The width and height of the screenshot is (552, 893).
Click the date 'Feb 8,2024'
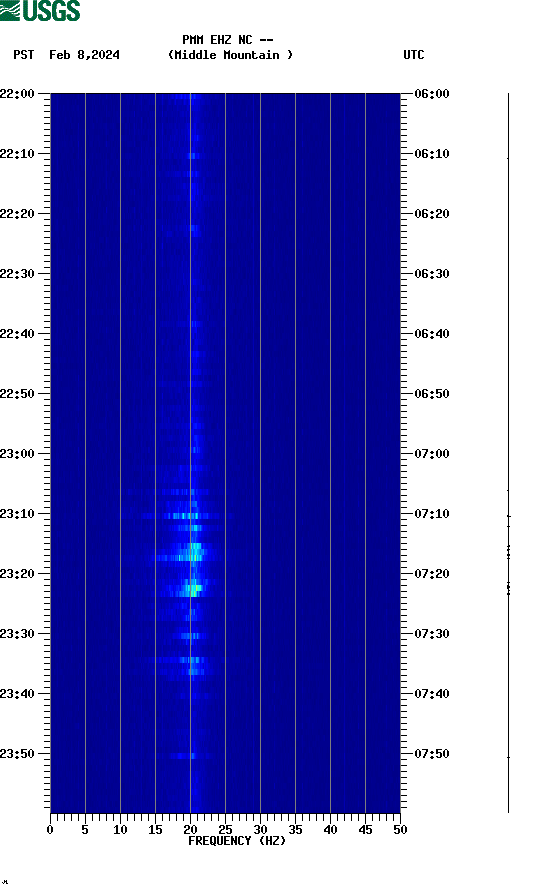pyautogui.click(x=84, y=55)
